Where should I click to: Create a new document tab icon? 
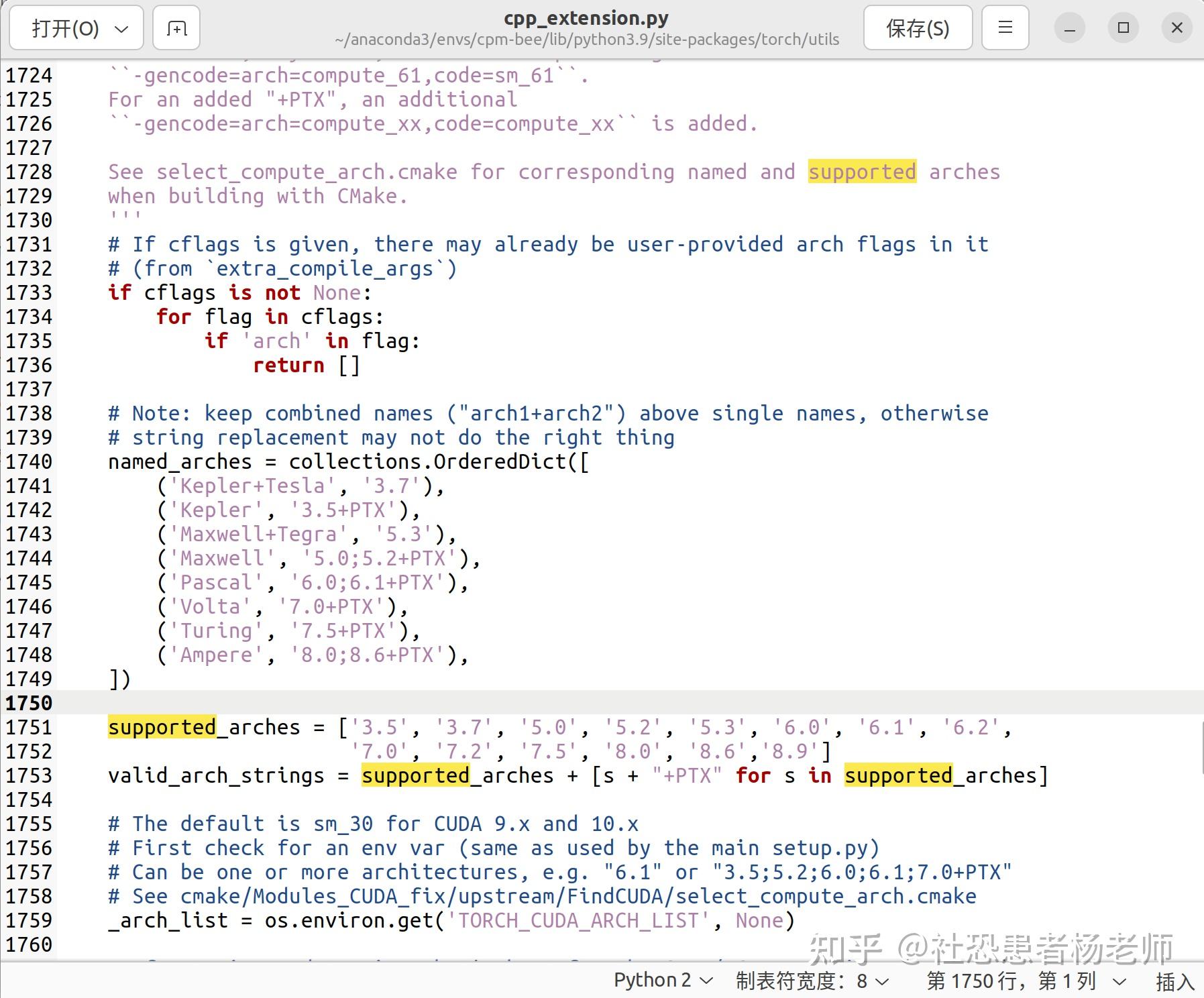[x=176, y=28]
